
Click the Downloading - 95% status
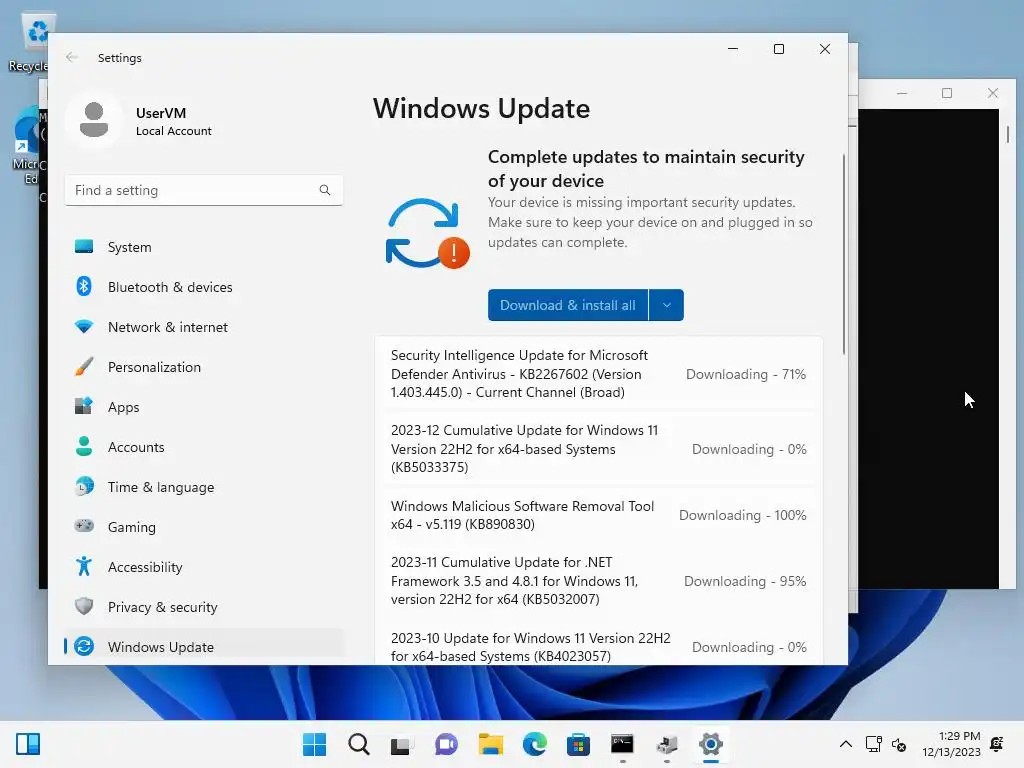point(745,581)
